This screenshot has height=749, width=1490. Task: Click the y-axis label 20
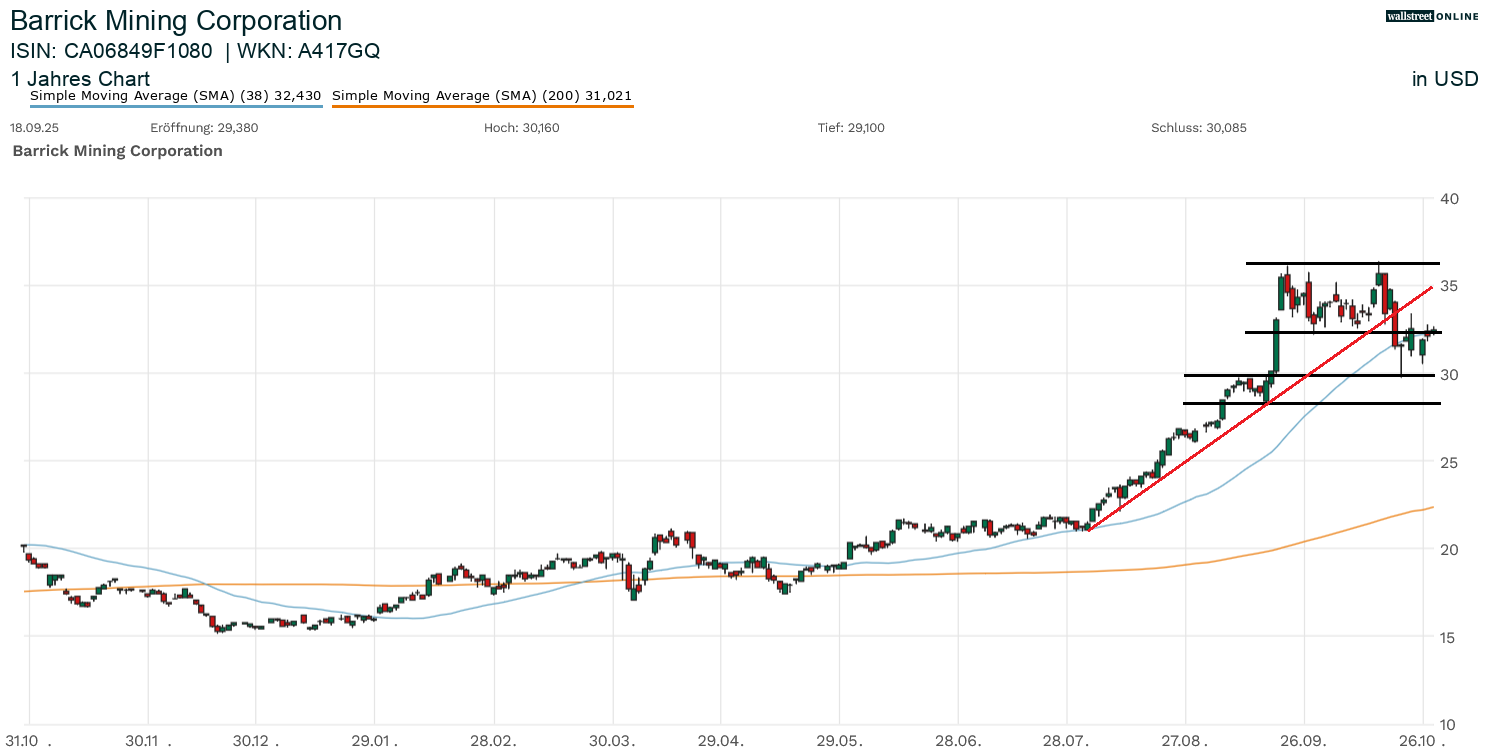[x=1449, y=549]
